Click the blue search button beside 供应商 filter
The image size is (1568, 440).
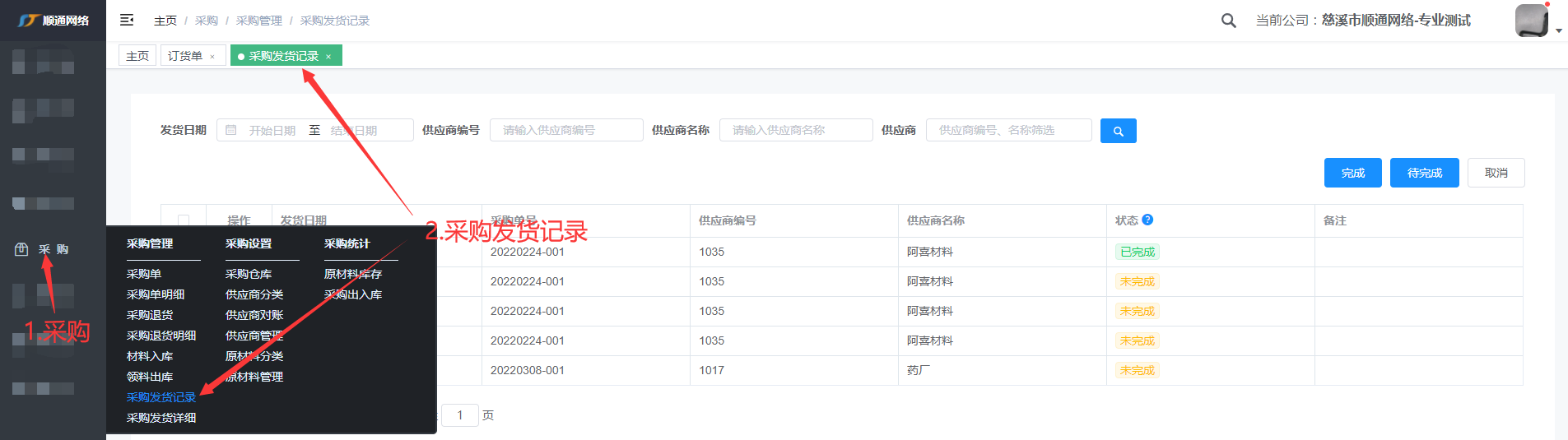(1118, 131)
